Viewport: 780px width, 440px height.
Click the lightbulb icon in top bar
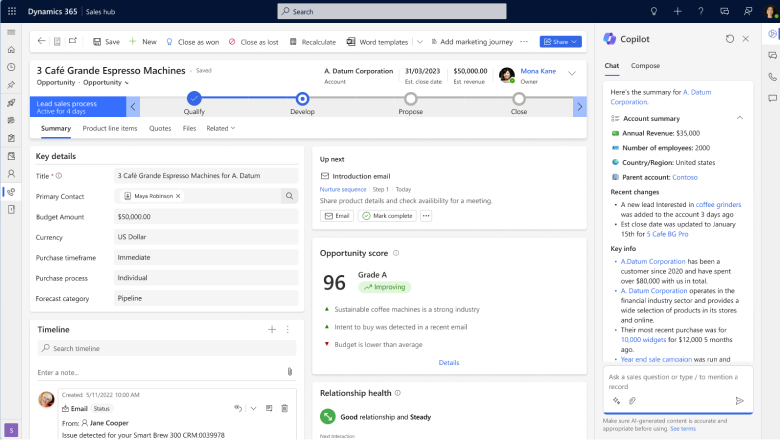tap(654, 11)
